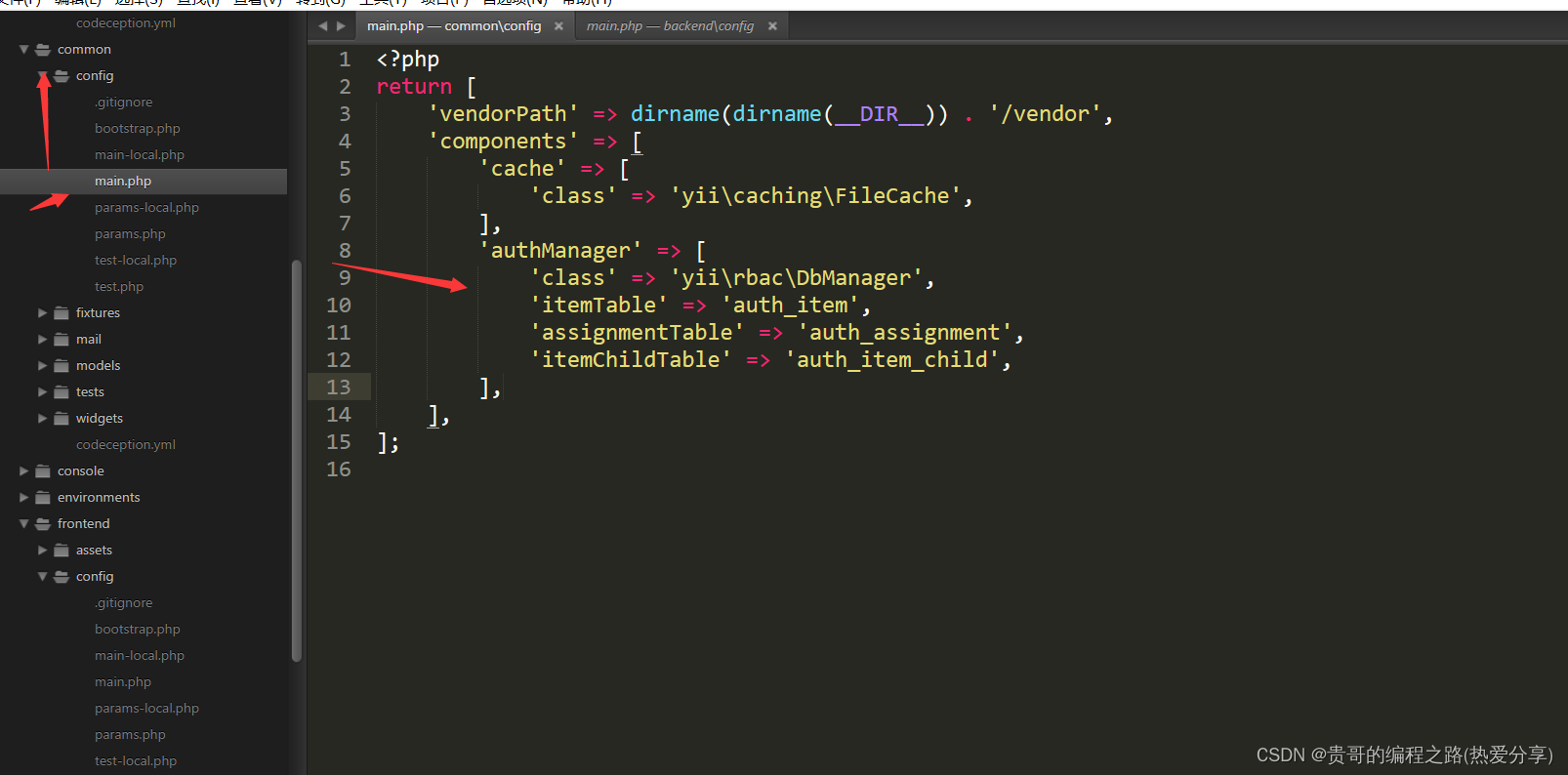Click the common folder icon

pyautogui.click(x=43, y=50)
